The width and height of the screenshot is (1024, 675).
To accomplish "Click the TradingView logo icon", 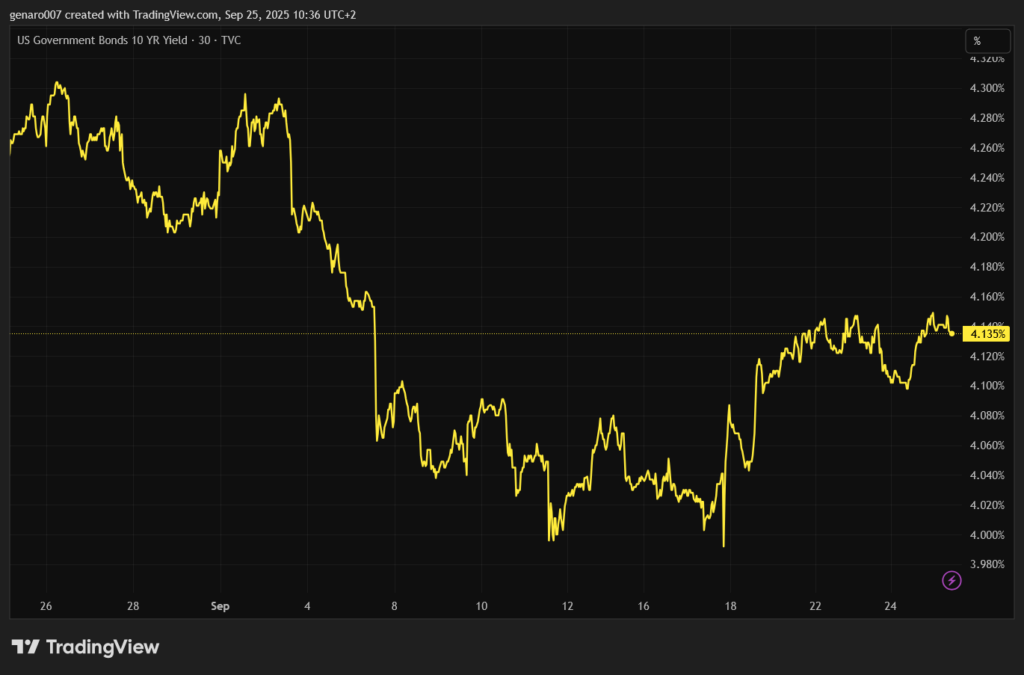I will pos(25,647).
